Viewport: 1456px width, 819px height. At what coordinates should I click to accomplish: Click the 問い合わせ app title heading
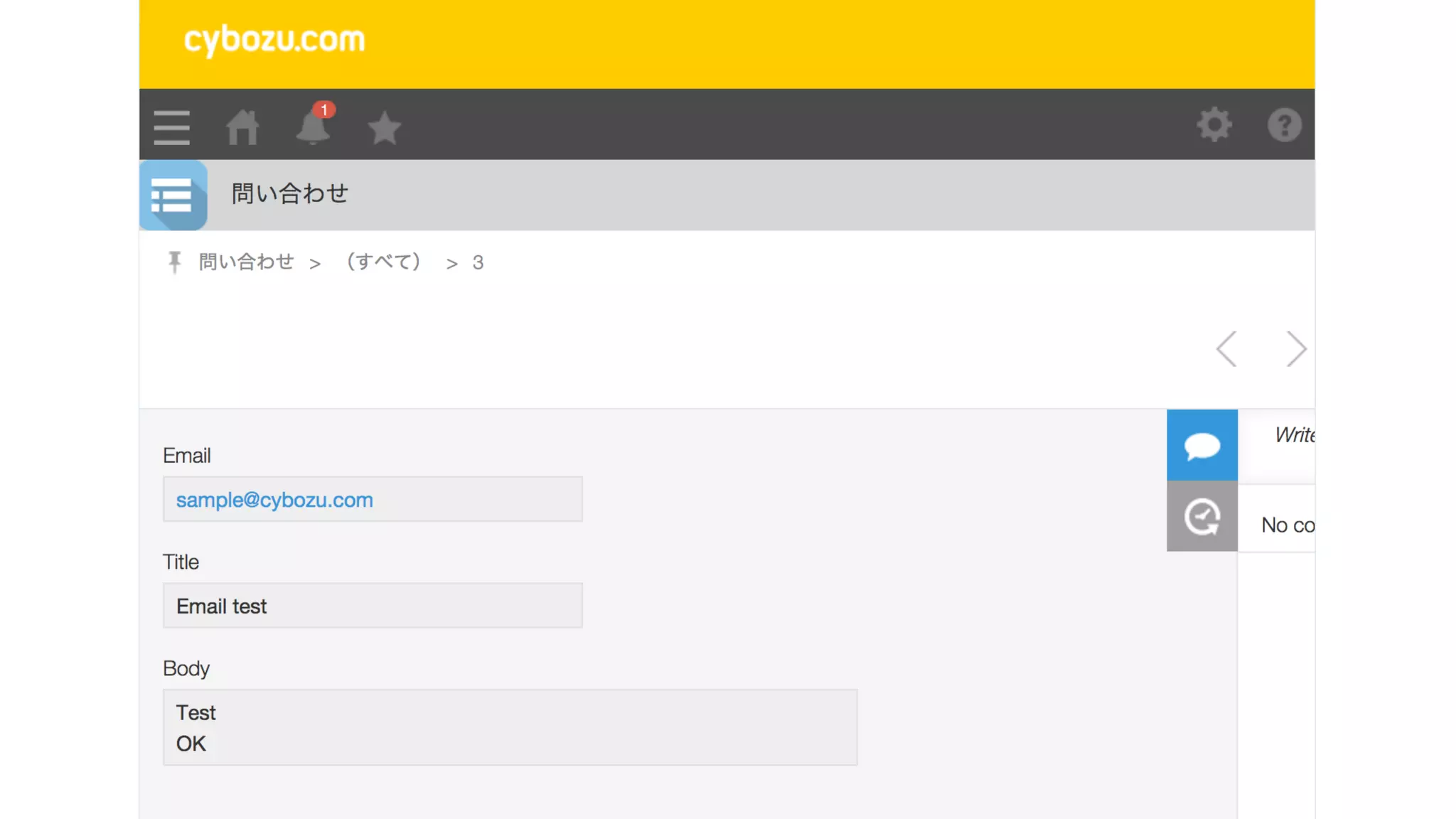pyautogui.click(x=290, y=194)
